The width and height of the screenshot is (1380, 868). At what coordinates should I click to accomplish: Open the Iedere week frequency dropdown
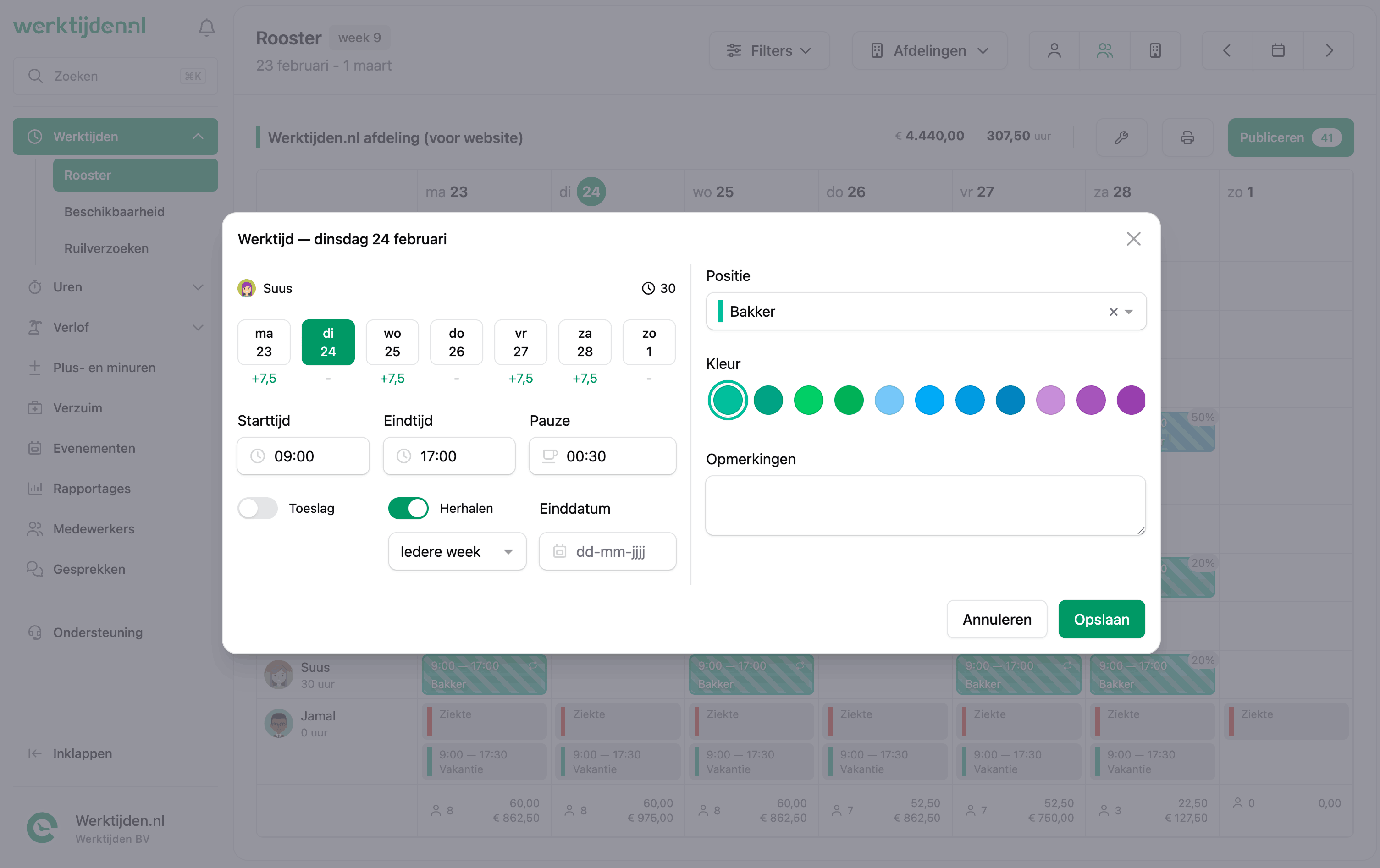tap(457, 551)
